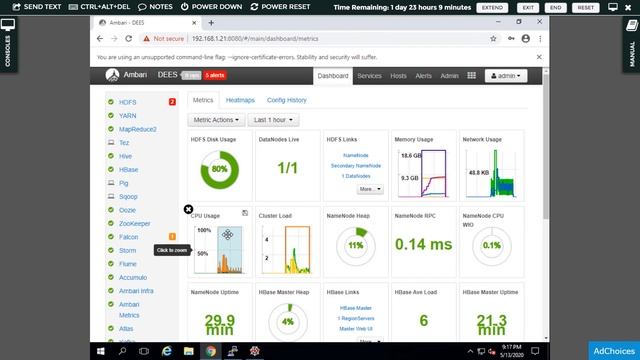Viewport: 640px width, 360px height.
Task: Switch to Chrome taskbar icon
Action: coord(211,351)
